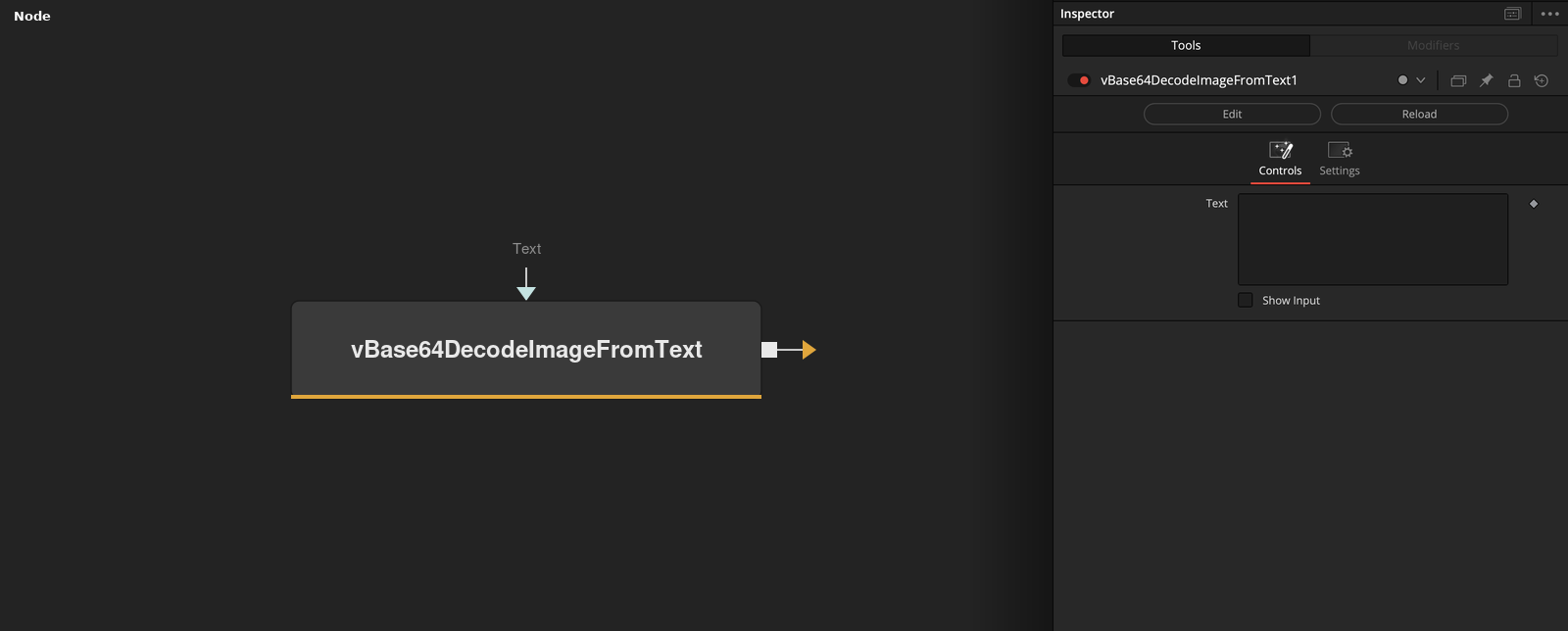
Task: Disable the vBase64DecodeImageFromText1 enable switch
Action: (1079, 80)
